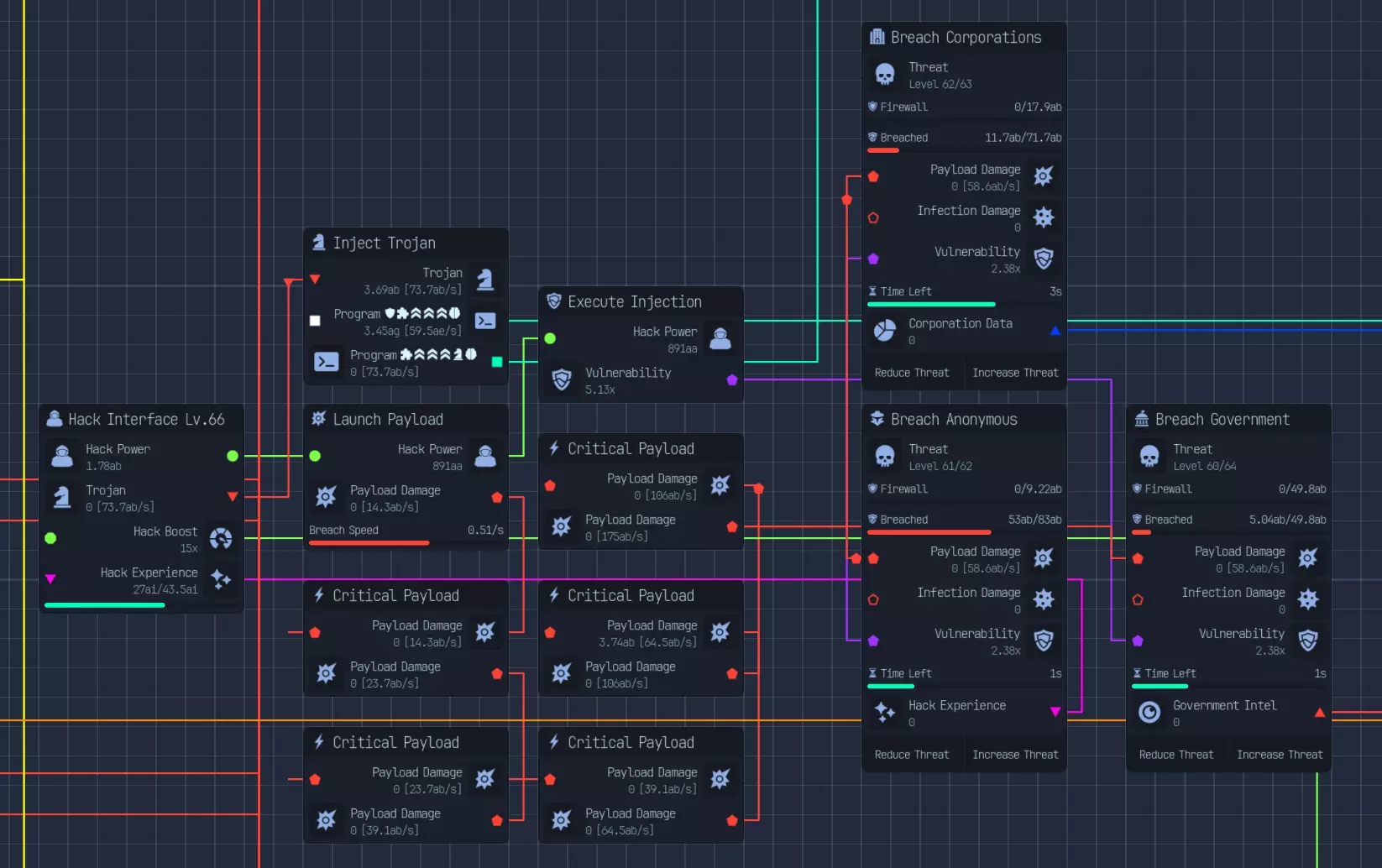Click the Threat skull icon in Breach Government
The height and width of the screenshot is (868, 1382).
[x=1149, y=457]
